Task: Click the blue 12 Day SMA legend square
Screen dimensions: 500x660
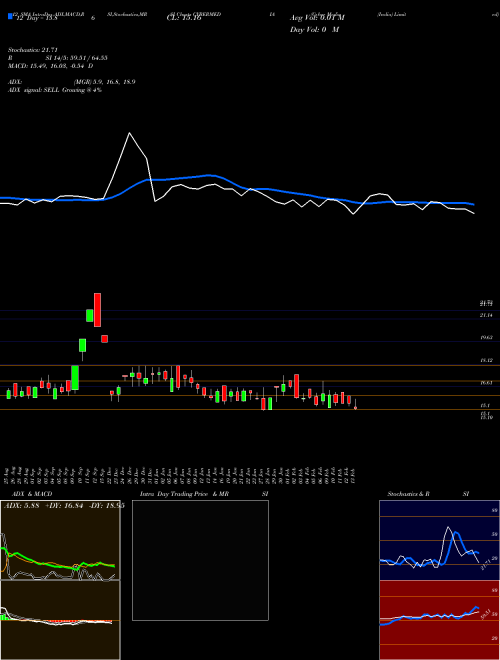Action: [x=10, y=16]
